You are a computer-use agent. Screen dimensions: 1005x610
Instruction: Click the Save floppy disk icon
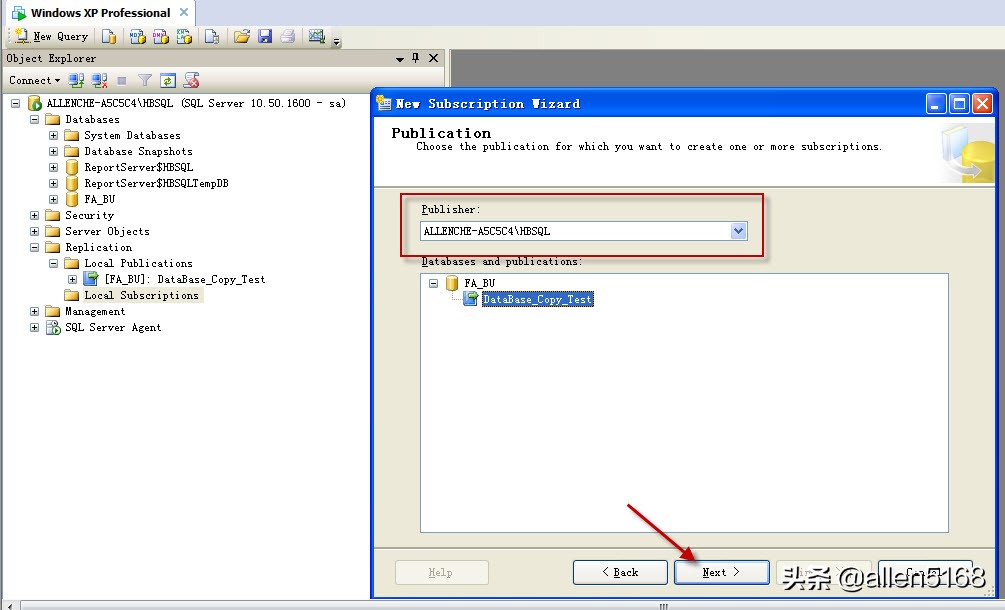[x=265, y=37]
